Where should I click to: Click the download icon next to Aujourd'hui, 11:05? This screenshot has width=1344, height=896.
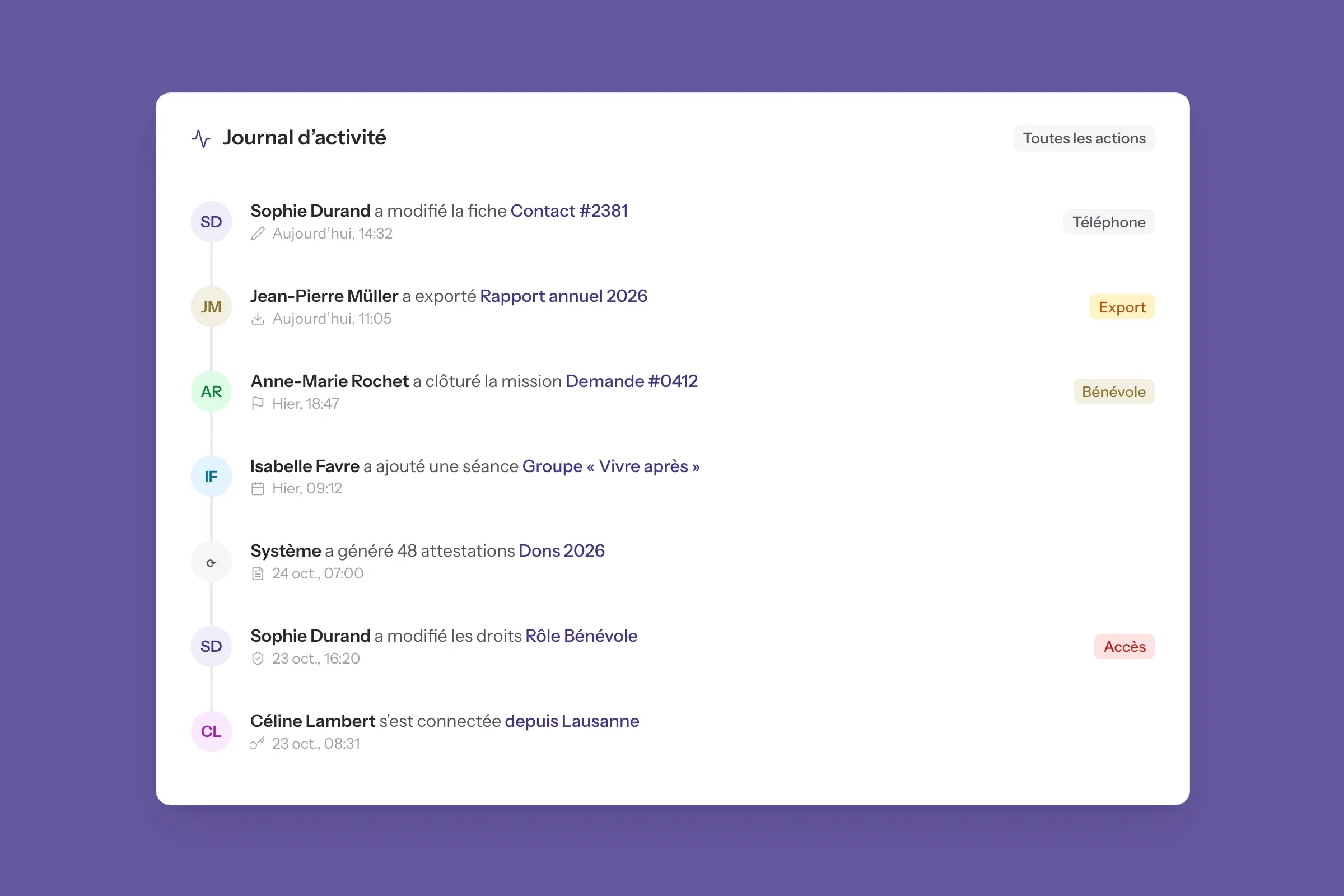pyautogui.click(x=258, y=319)
